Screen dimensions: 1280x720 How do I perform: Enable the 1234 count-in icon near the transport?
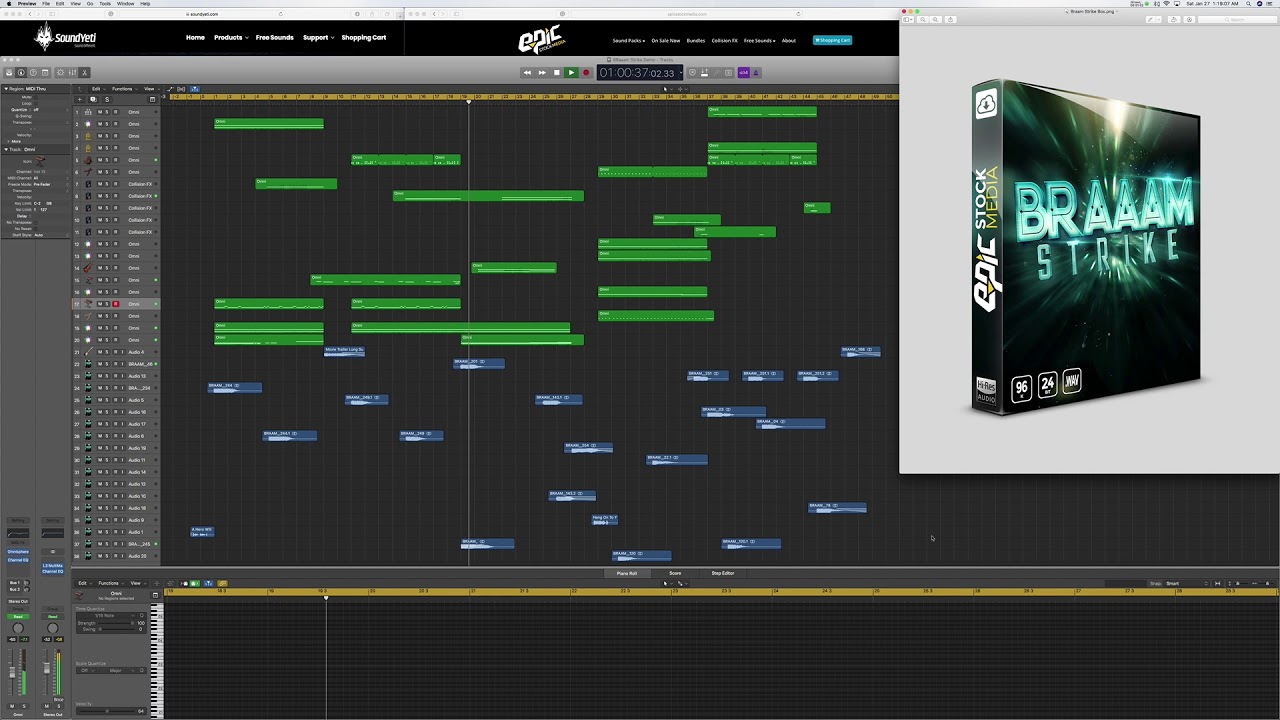tap(743, 72)
